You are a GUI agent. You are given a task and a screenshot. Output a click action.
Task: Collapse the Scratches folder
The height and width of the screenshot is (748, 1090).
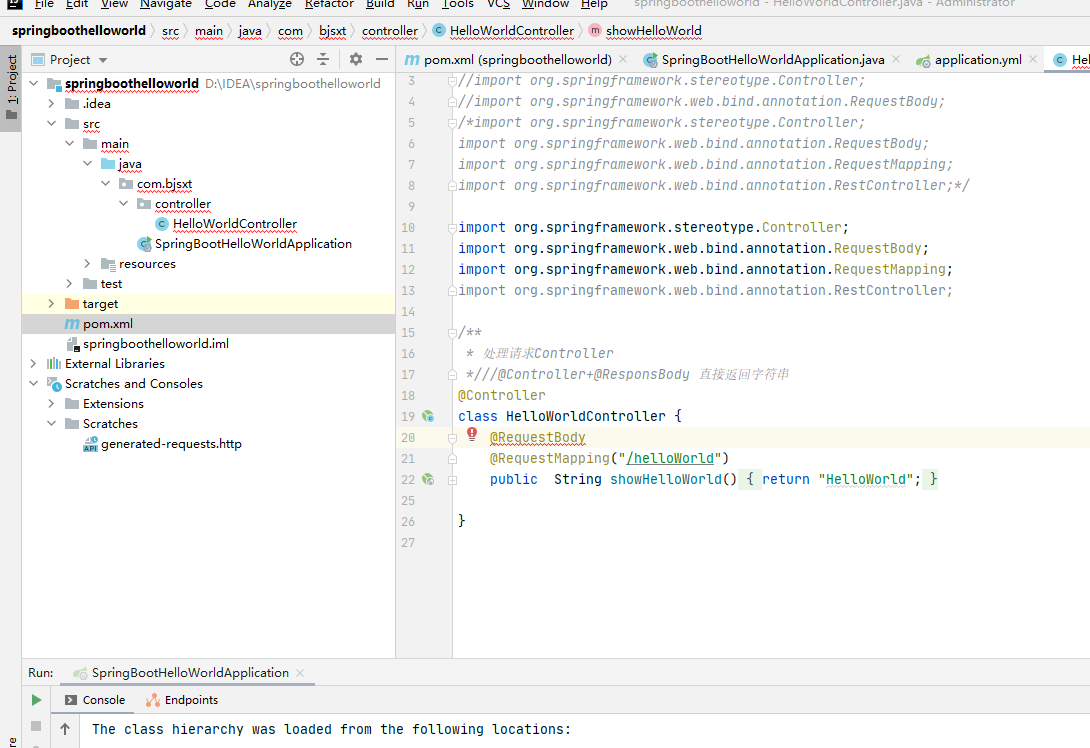tap(51, 423)
